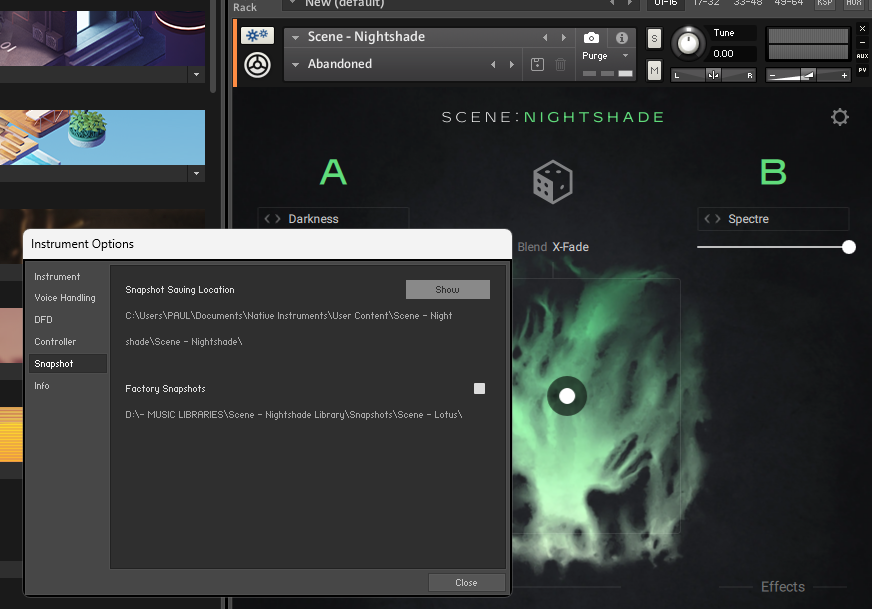Image resolution: width=872 pixels, height=609 pixels.
Task: Toggle the PV button
Action: coord(862,70)
